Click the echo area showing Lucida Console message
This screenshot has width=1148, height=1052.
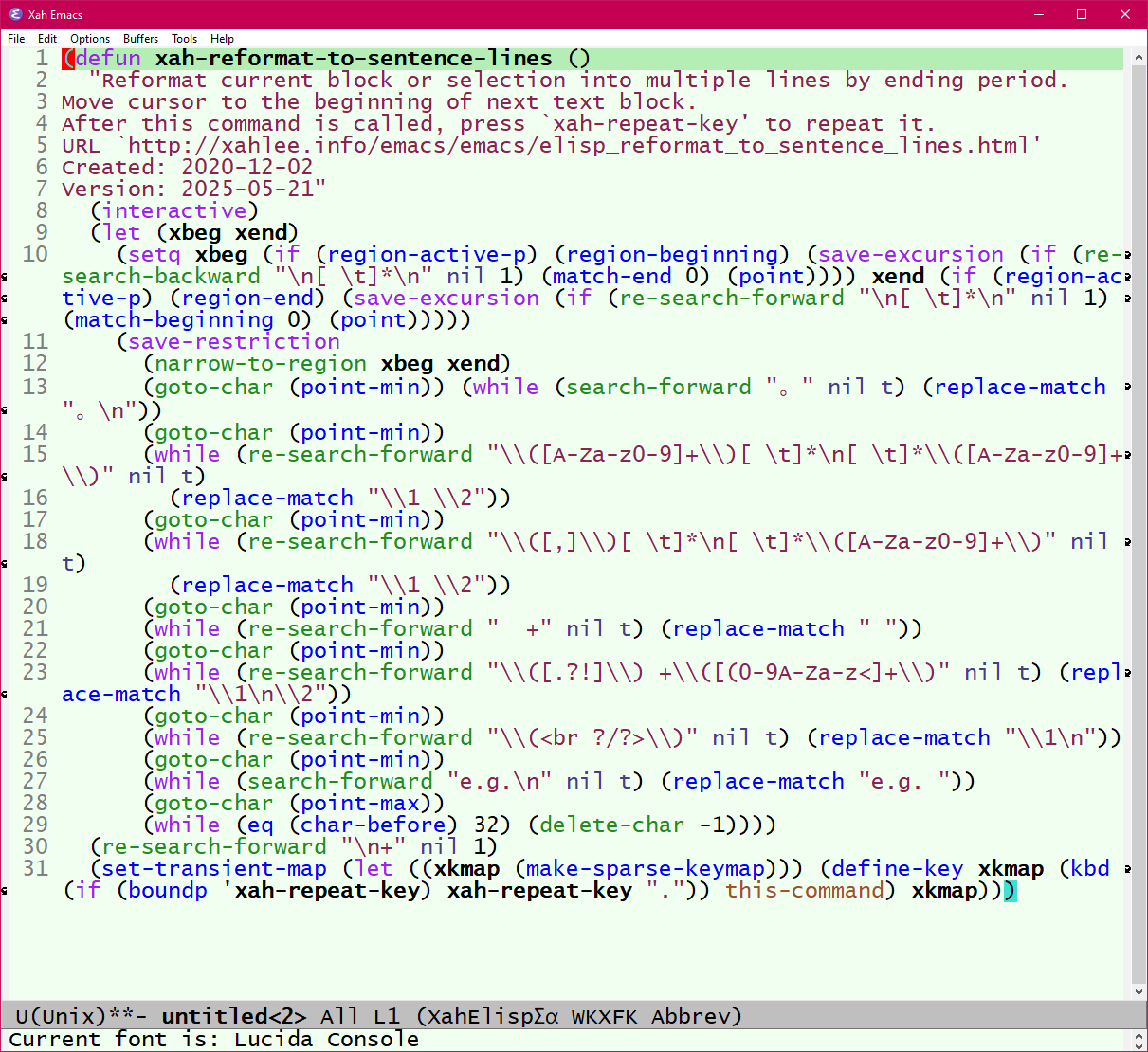pyautogui.click(x=214, y=1039)
